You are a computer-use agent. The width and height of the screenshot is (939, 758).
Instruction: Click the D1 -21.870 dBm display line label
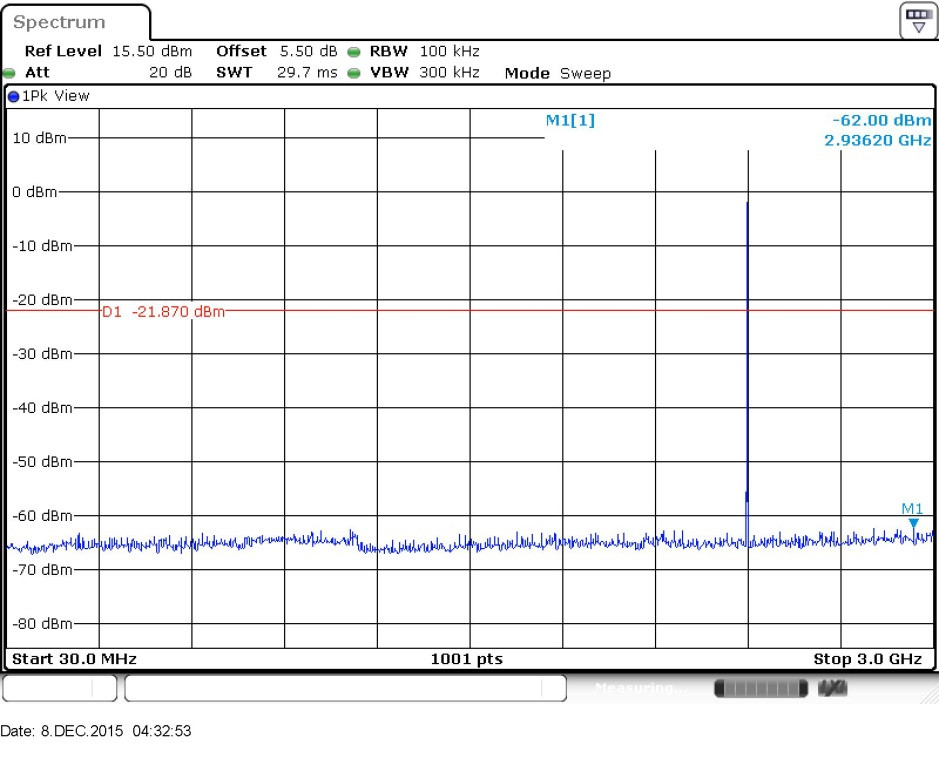pyautogui.click(x=163, y=312)
